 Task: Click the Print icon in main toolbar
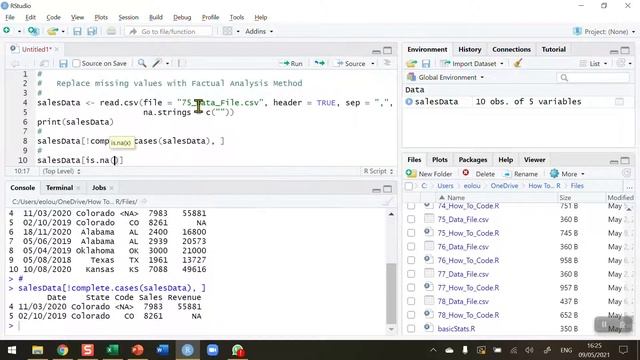(111, 31)
